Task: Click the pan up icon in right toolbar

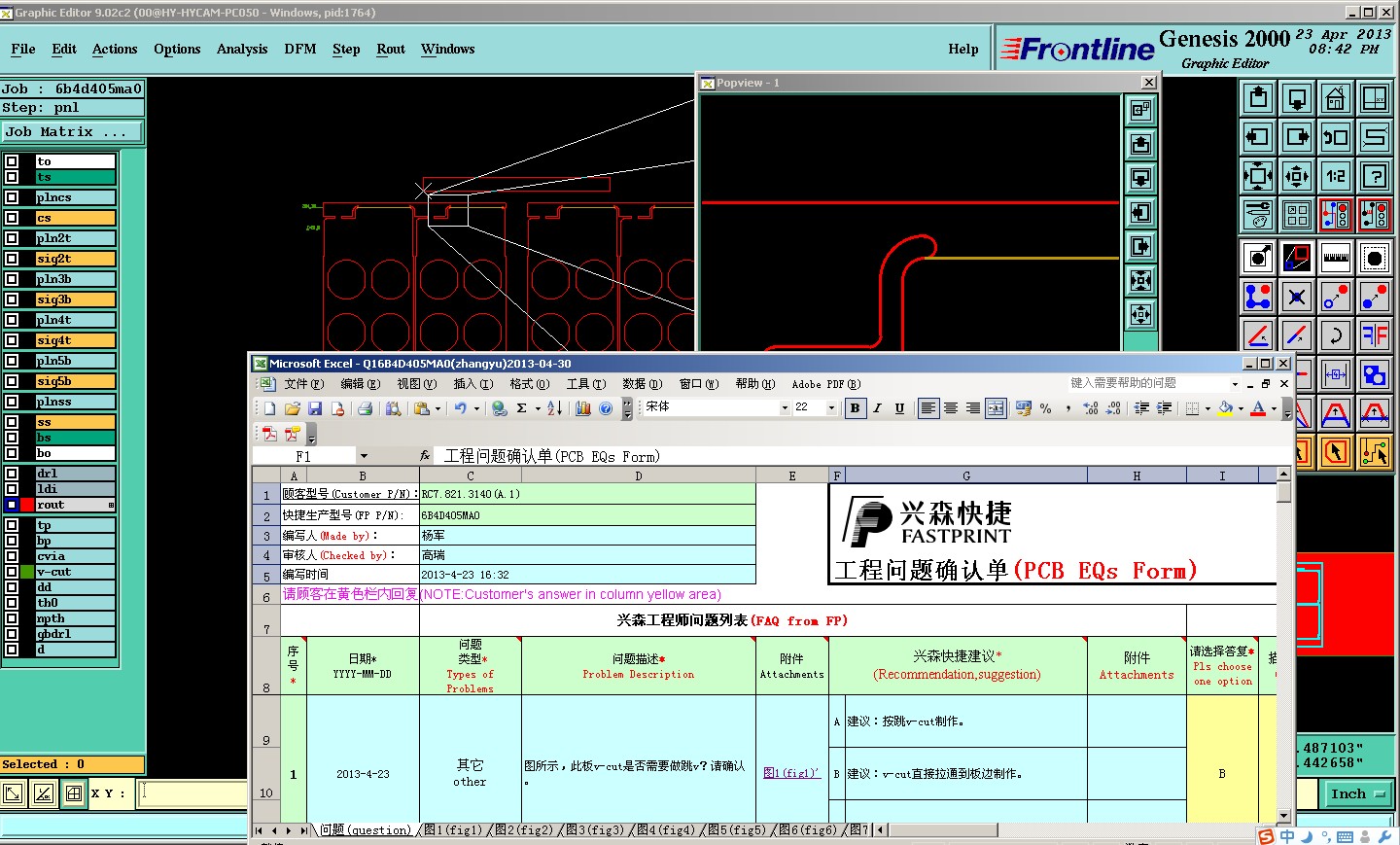Action: click(1258, 98)
